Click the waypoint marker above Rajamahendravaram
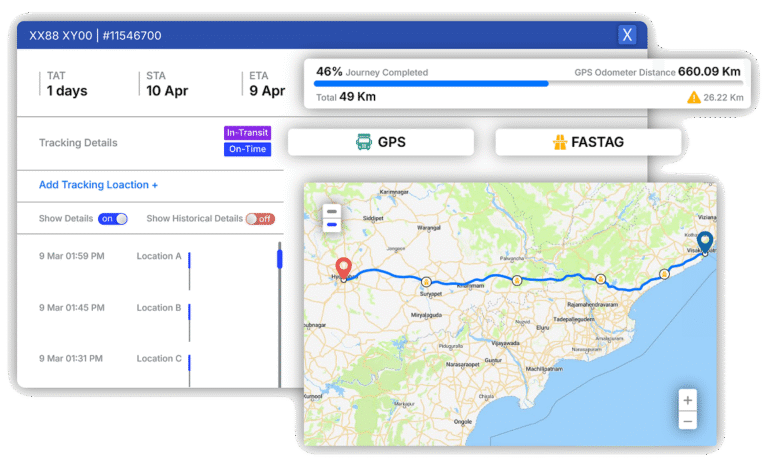The height and width of the screenshot is (467, 768). 600,279
